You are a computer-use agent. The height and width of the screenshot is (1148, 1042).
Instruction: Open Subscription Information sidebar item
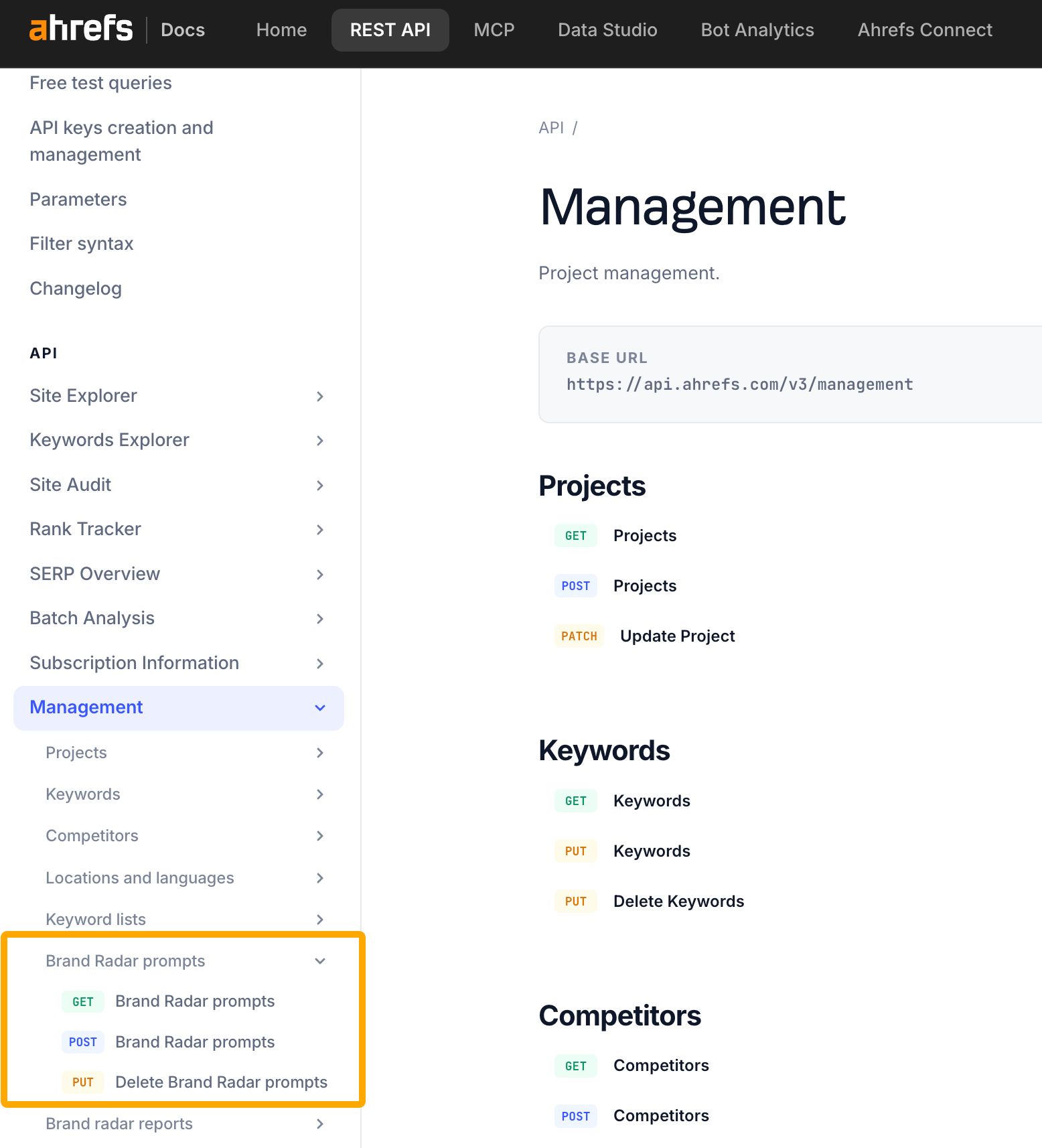point(134,663)
